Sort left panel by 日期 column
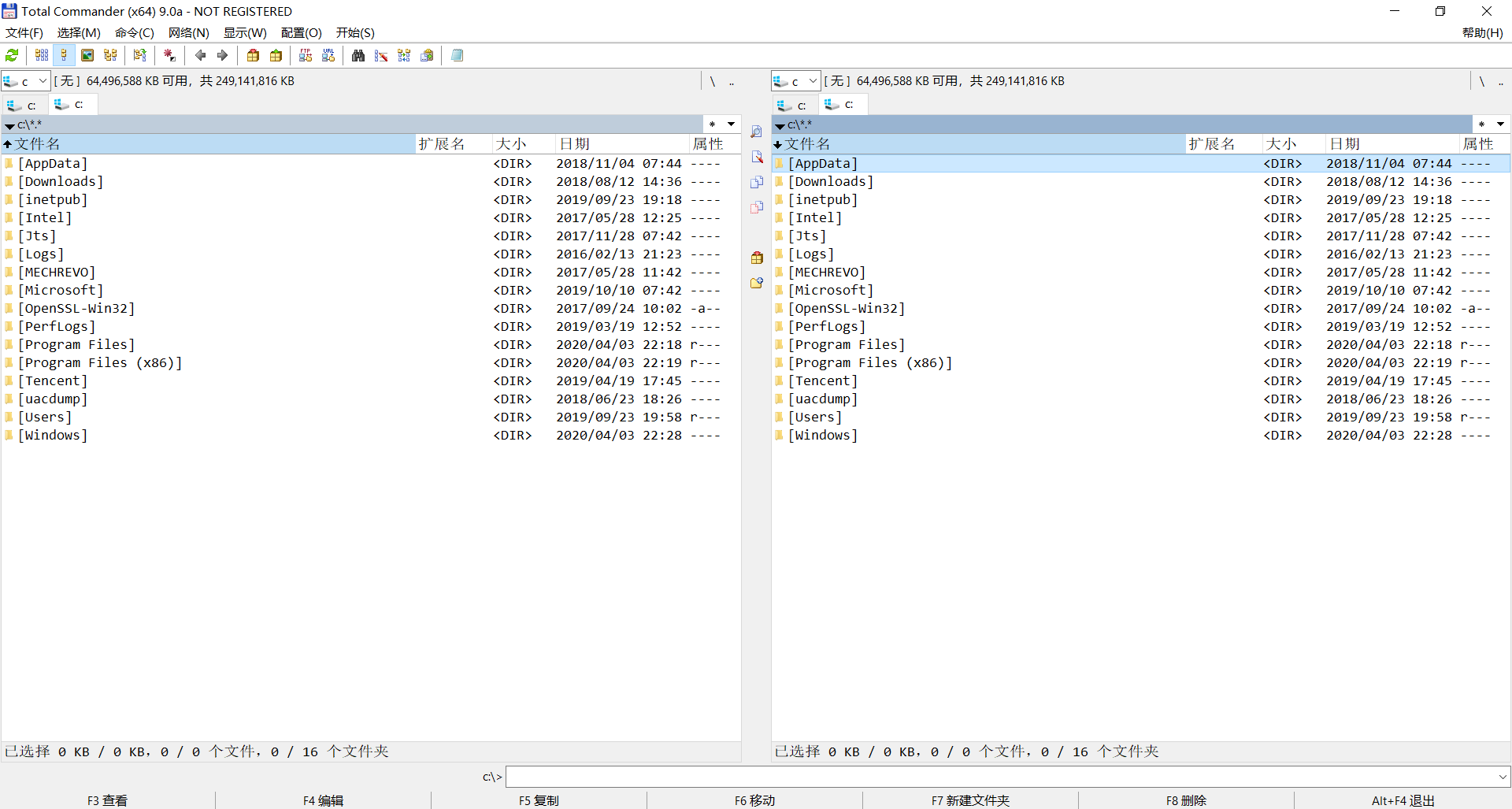The height and width of the screenshot is (809, 1512). [x=621, y=144]
